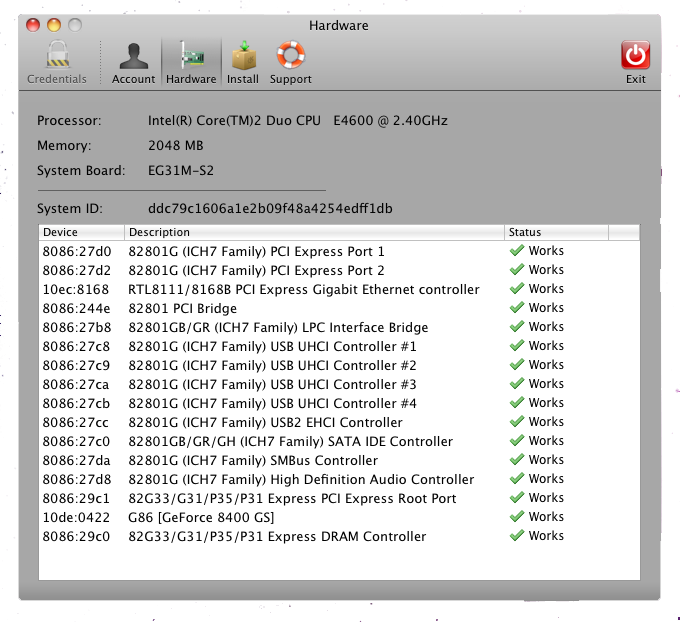Click the Express DRAM Controller description
Viewport: 680px width, 622px height.
[277, 537]
